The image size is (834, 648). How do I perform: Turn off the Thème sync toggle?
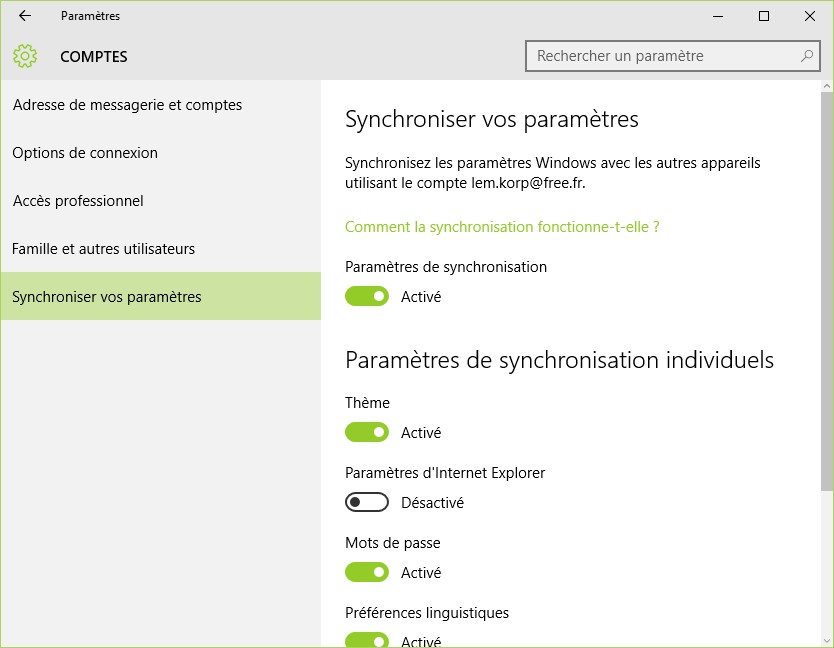(x=367, y=432)
